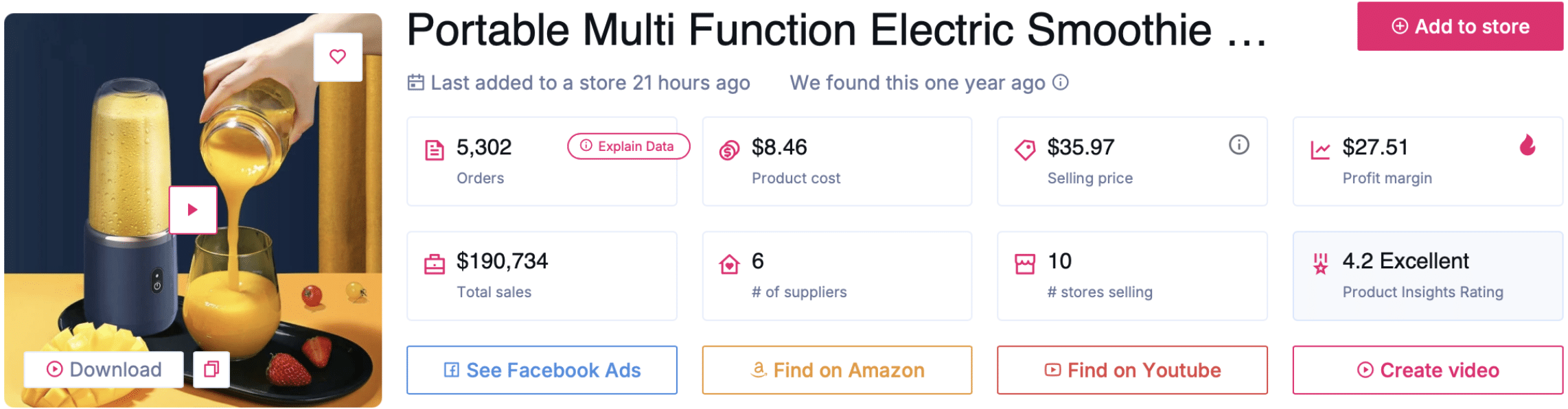This screenshot has height=409, width=1568.
Task: Click Find on Amazon button
Action: point(837,371)
